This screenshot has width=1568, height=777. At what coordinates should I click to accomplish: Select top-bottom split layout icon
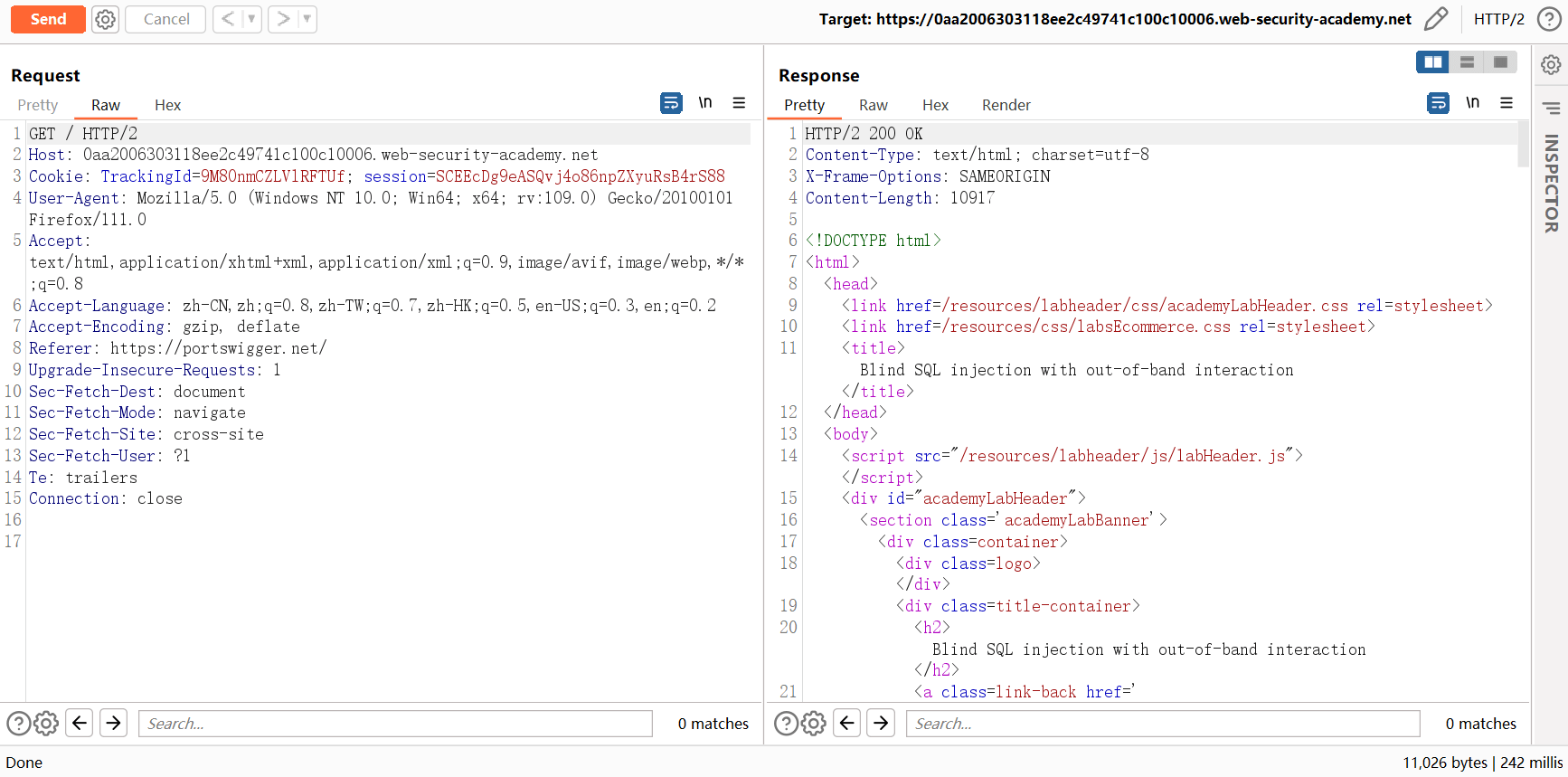(x=1467, y=62)
